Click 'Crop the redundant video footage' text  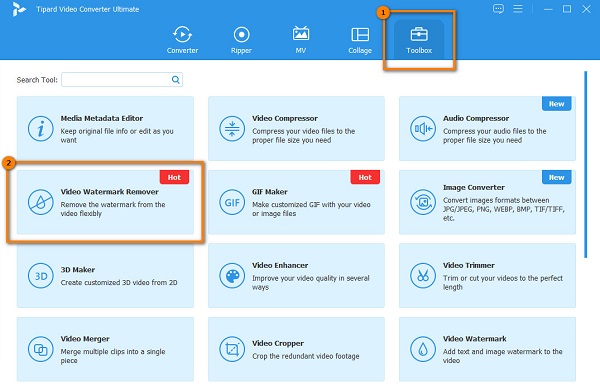[306, 356]
